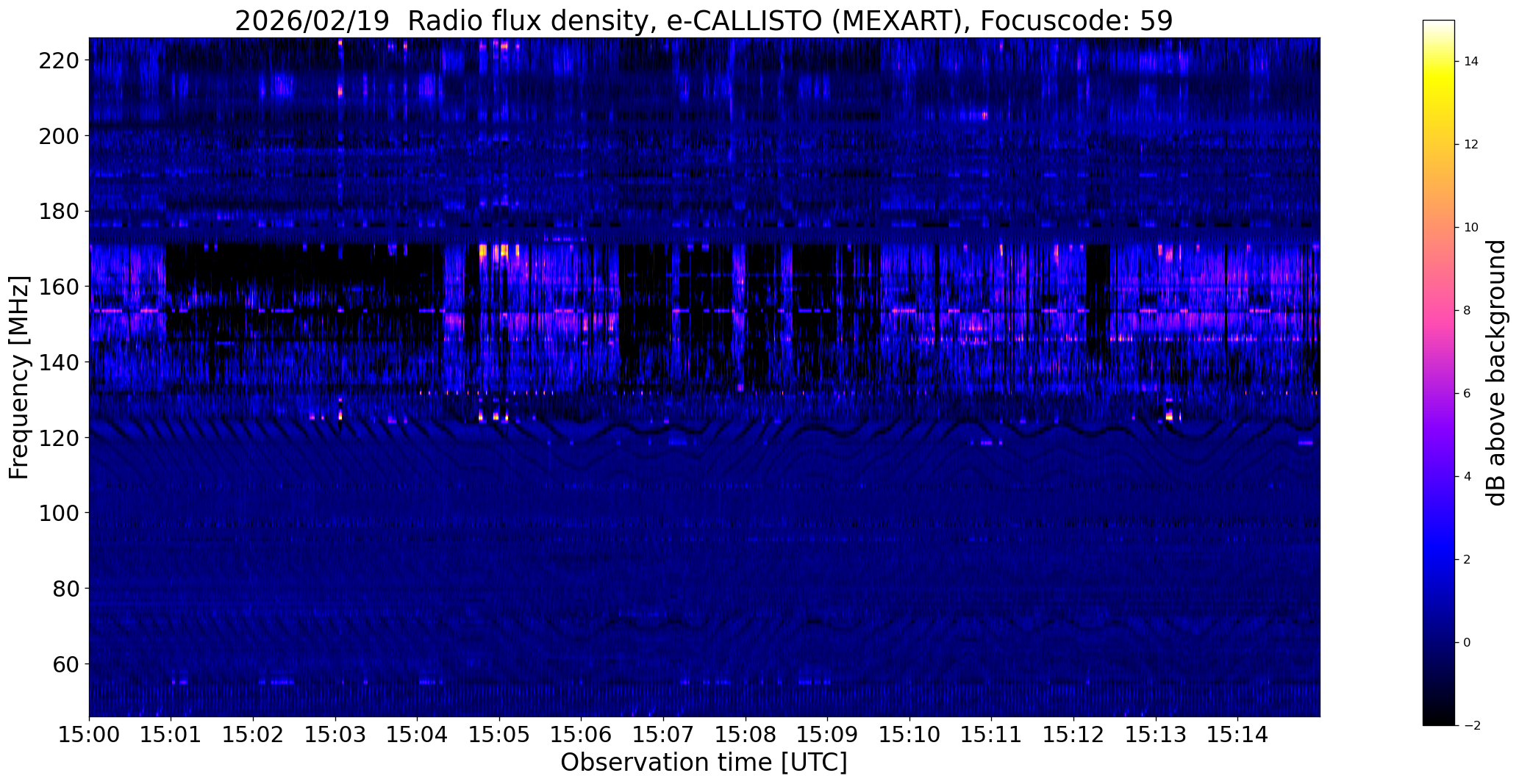Click the 15:07 time tick label

pos(664,735)
